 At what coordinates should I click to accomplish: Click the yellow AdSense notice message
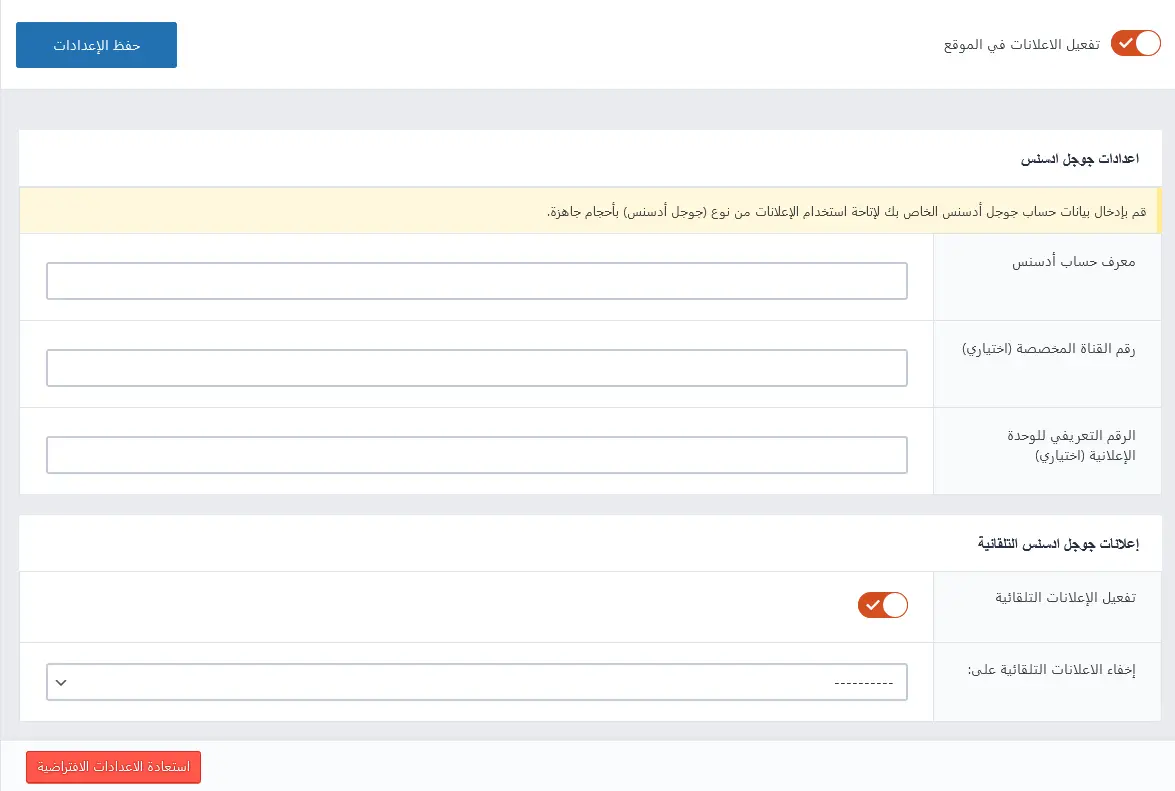pyautogui.click(x=590, y=211)
